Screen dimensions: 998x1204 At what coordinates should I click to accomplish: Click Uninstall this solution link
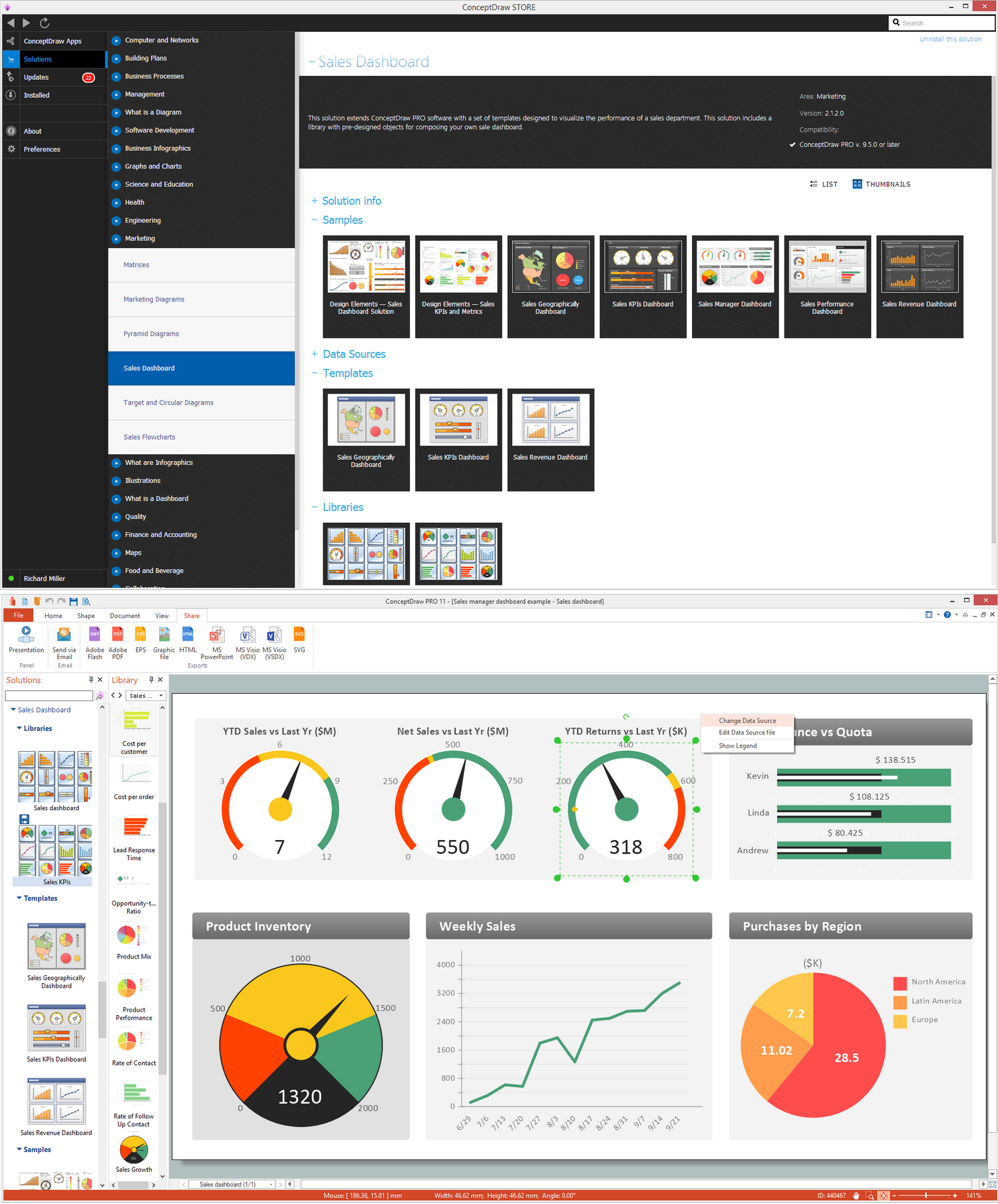[950, 39]
